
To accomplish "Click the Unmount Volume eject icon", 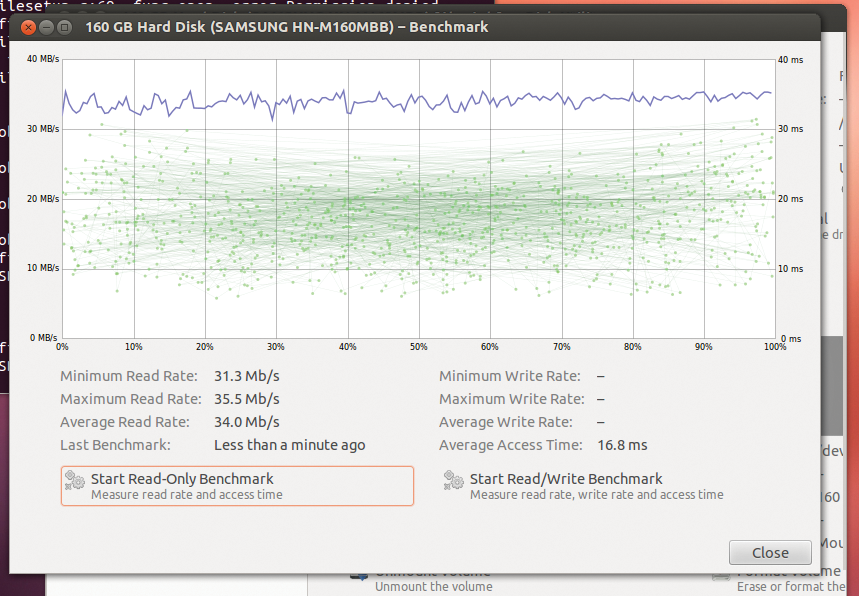I will tap(358, 575).
